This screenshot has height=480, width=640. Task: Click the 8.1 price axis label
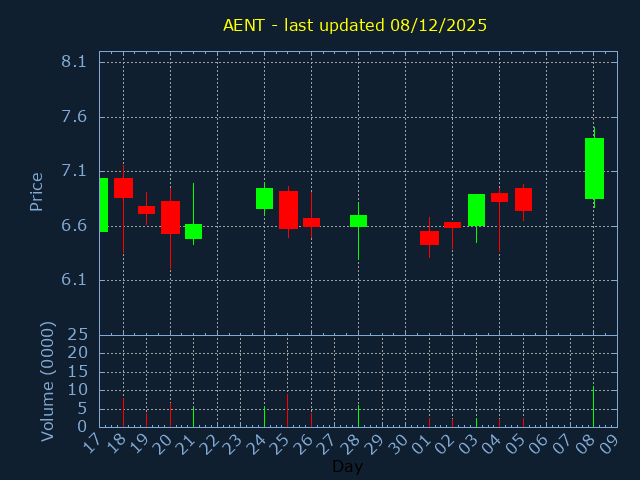tap(74, 62)
